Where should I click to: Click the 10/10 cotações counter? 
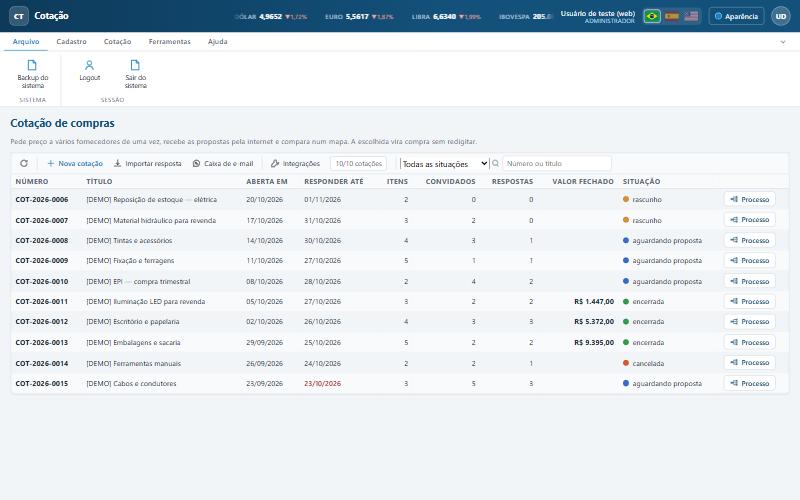point(358,163)
